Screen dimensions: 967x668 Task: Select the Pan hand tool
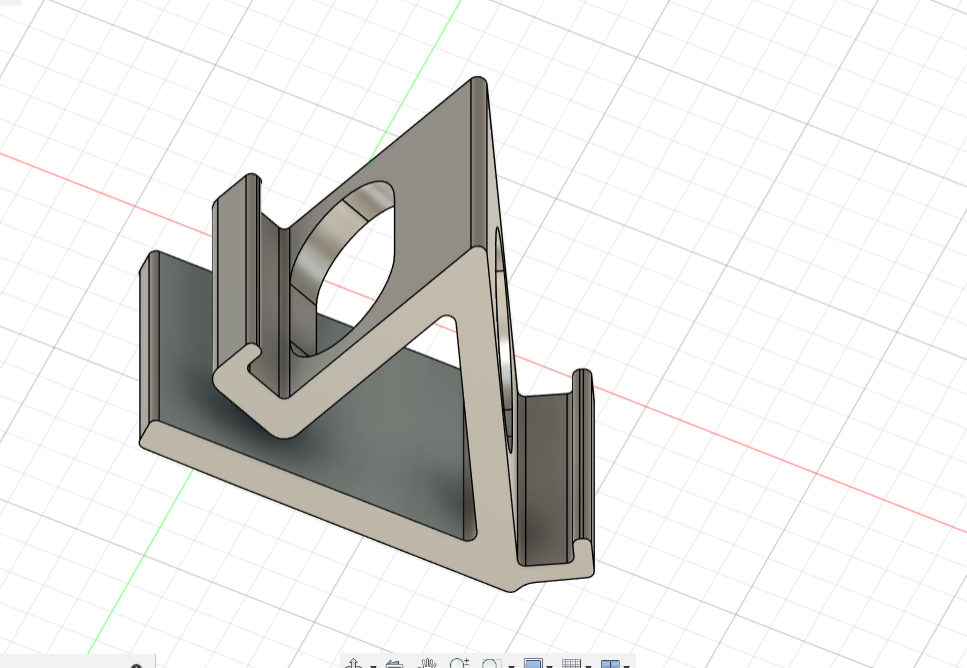point(427,664)
